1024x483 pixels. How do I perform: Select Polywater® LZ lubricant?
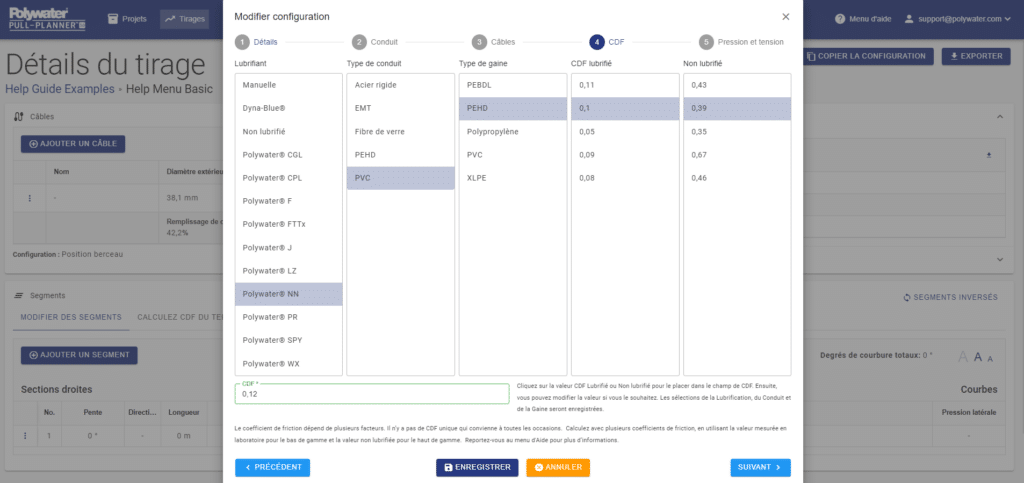point(289,270)
